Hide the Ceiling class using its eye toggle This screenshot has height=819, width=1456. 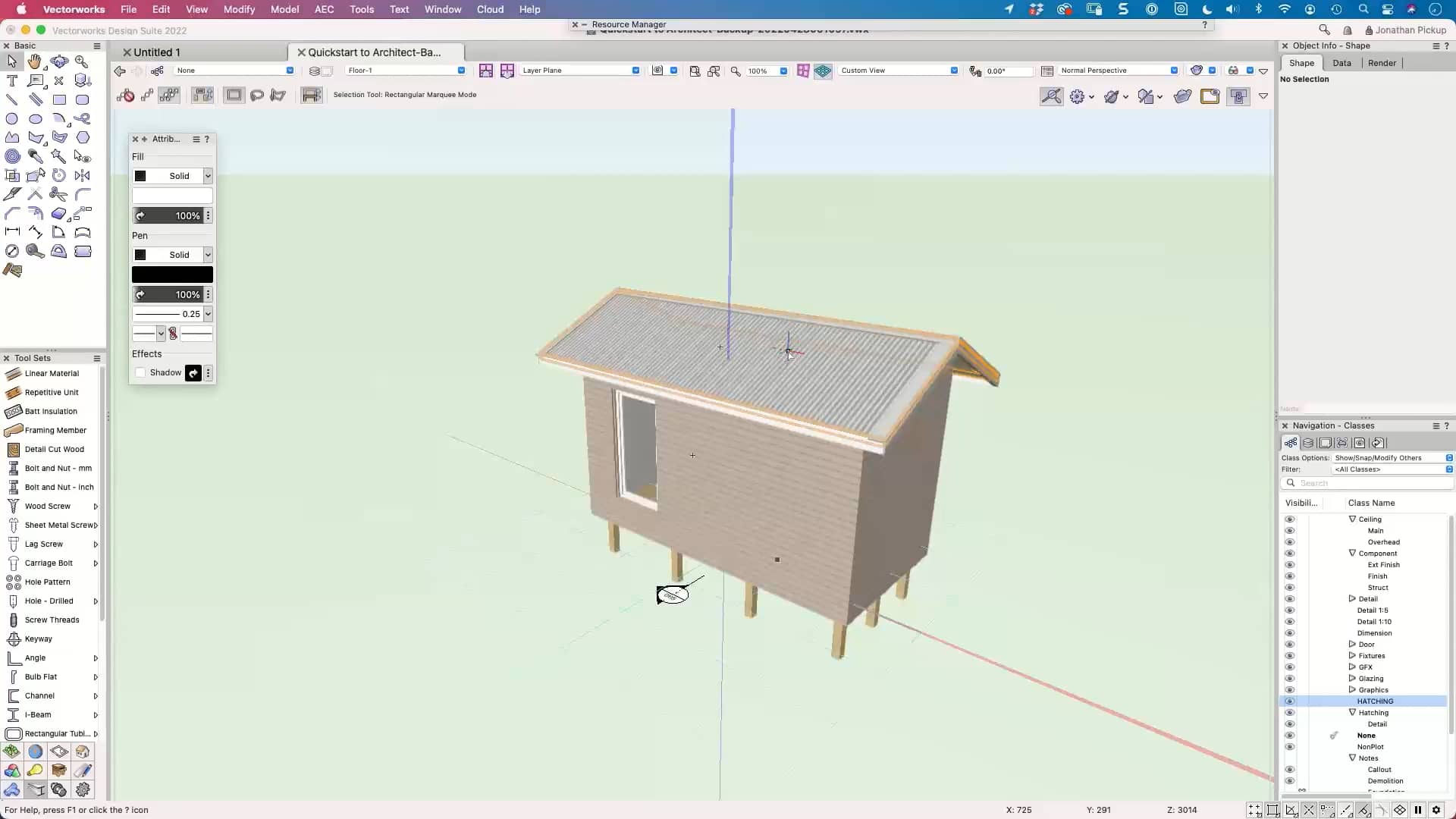coord(1290,519)
